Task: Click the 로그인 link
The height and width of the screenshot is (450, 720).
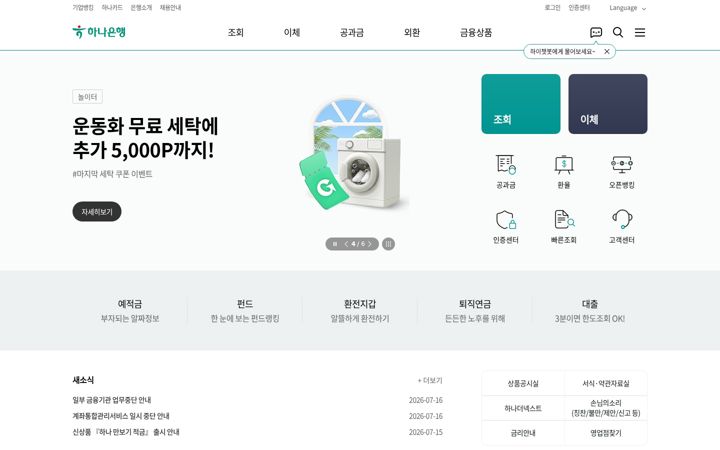Action: (552, 8)
